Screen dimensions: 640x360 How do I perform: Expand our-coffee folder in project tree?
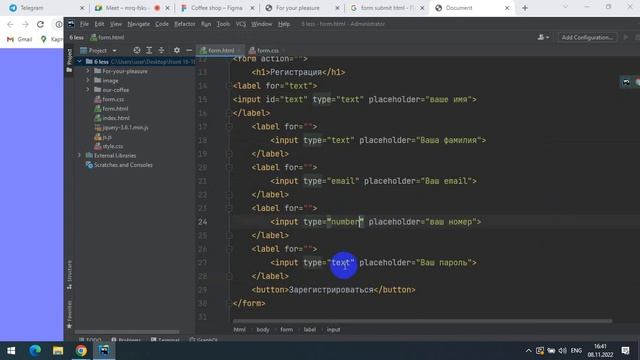pos(88,90)
